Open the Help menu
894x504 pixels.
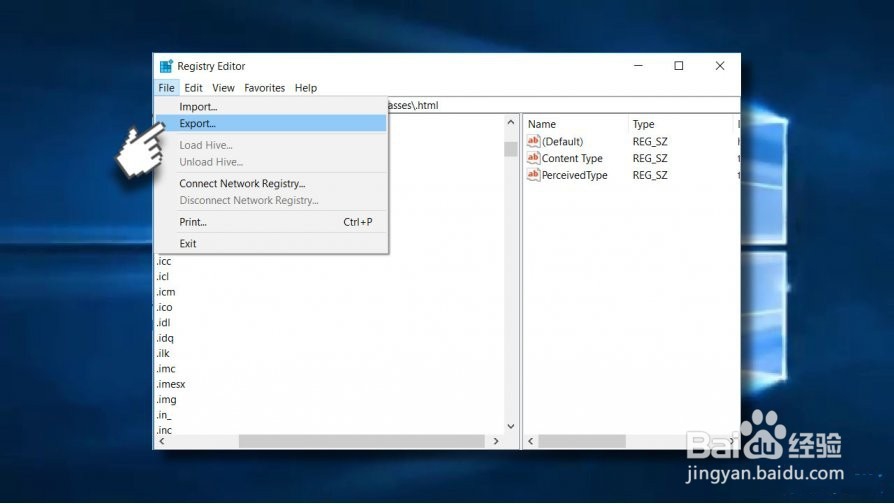point(306,88)
